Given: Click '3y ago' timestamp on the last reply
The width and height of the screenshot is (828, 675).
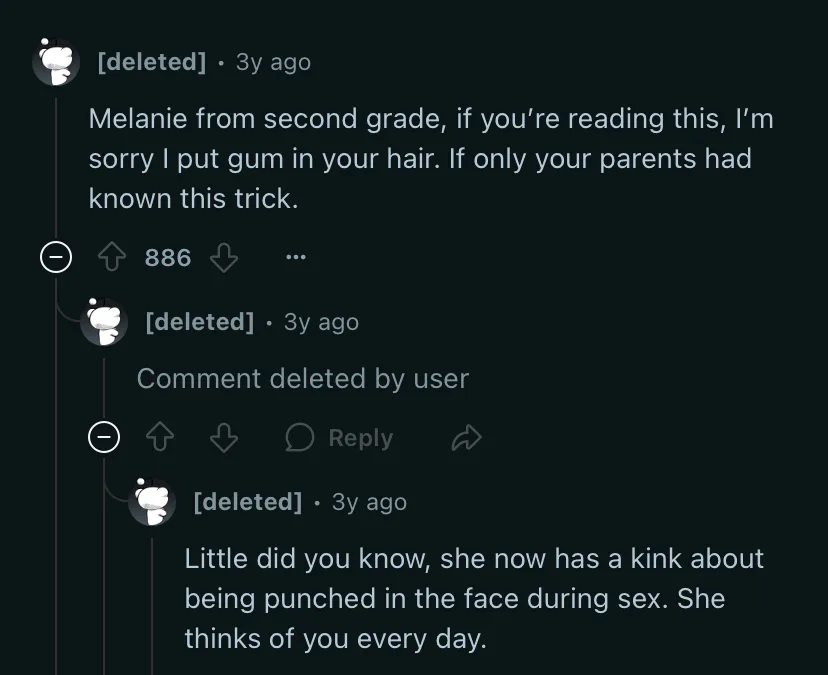Looking at the screenshot, I should tap(369, 502).
